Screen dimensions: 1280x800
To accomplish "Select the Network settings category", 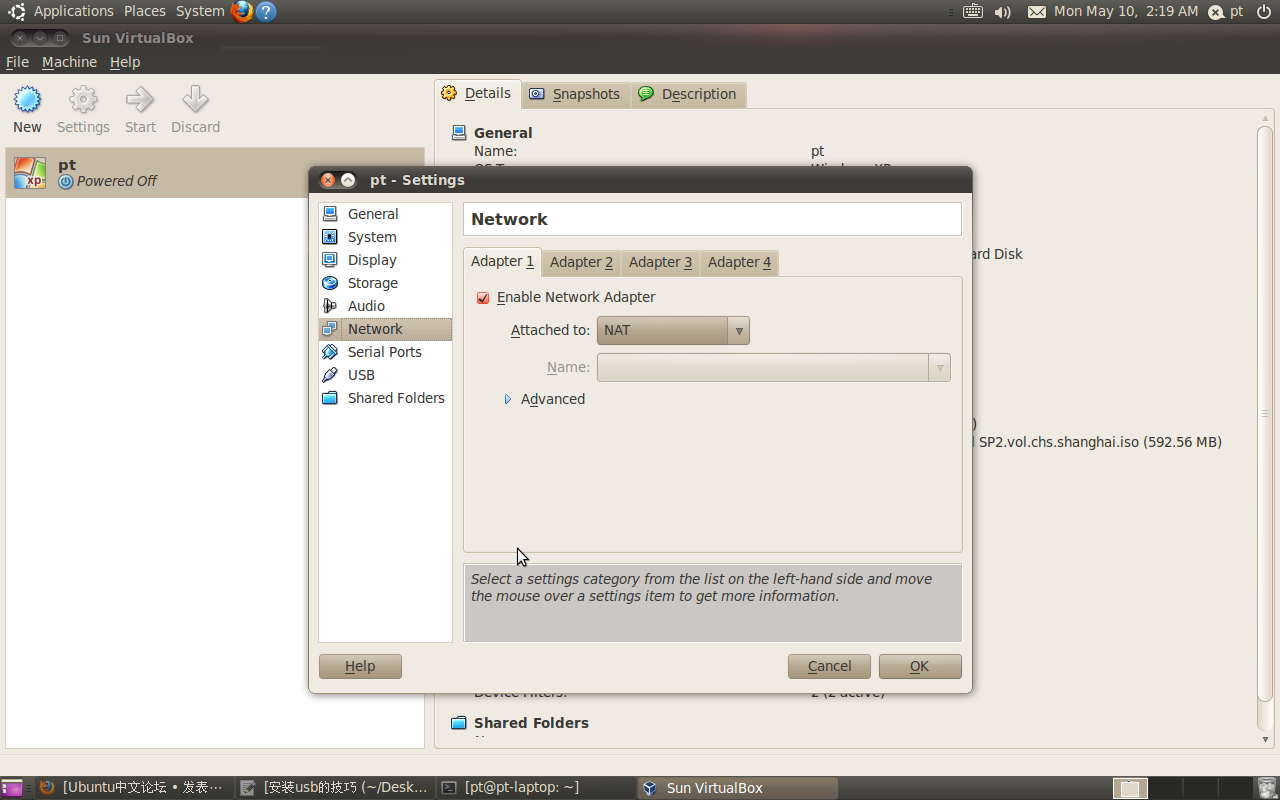I will (385, 329).
